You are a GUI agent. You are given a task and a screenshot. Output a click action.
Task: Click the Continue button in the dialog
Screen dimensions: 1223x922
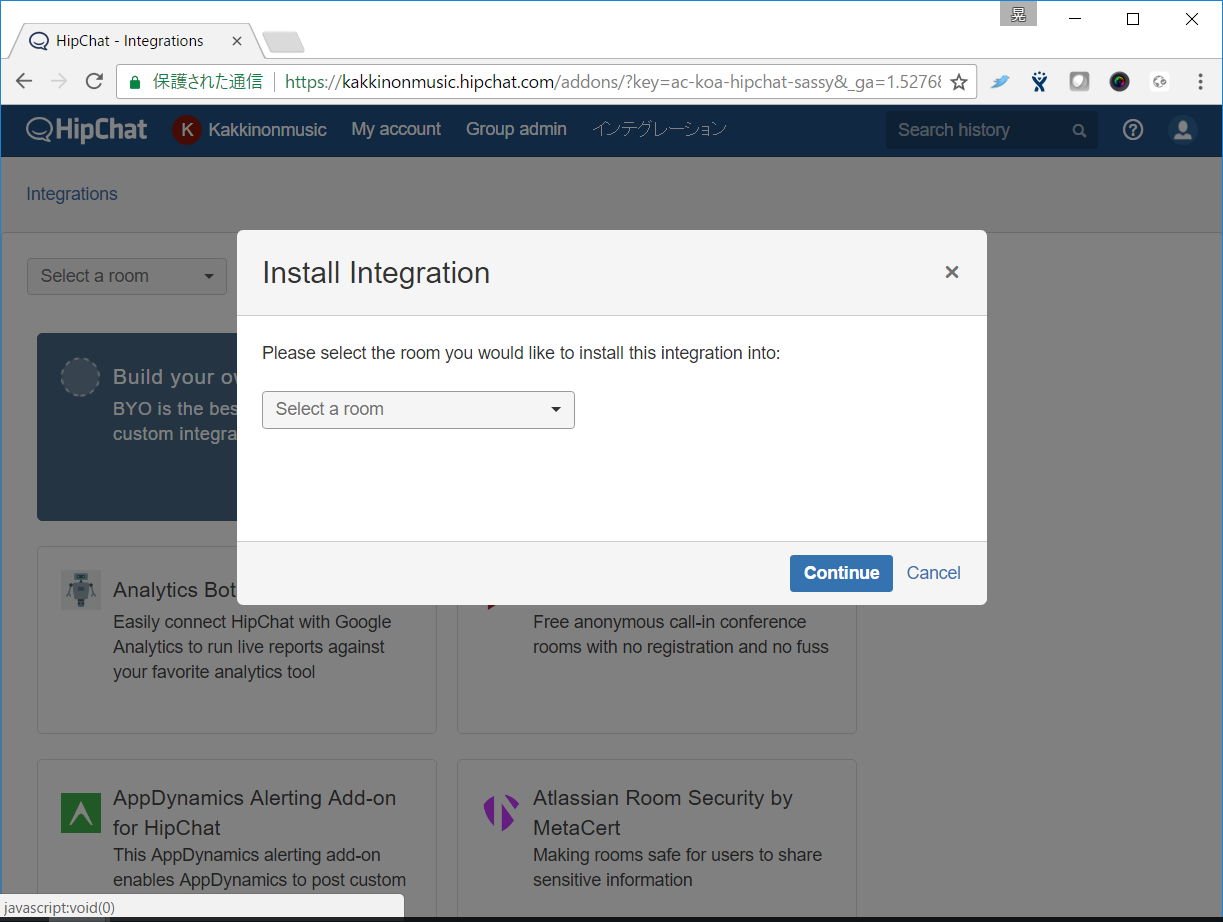tap(841, 573)
